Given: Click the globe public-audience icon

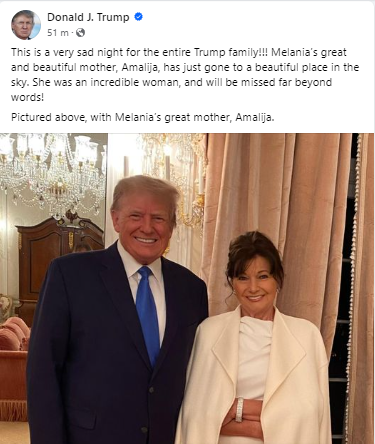Looking at the screenshot, I should [x=80, y=33].
